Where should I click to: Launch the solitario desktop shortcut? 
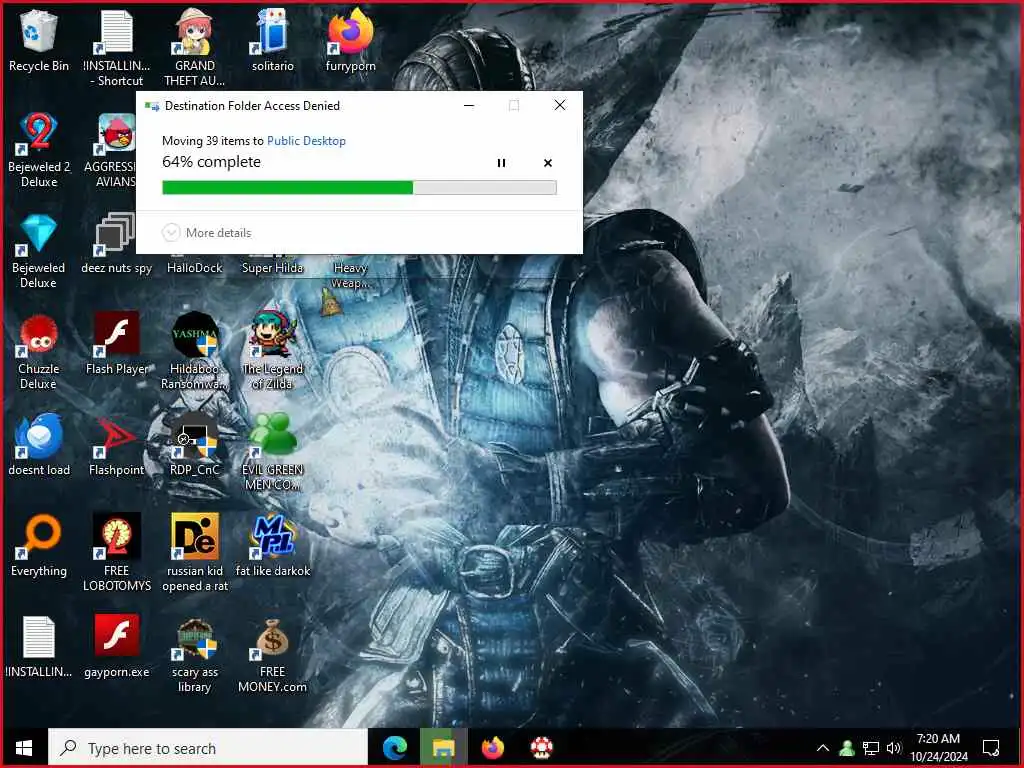pos(272,40)
